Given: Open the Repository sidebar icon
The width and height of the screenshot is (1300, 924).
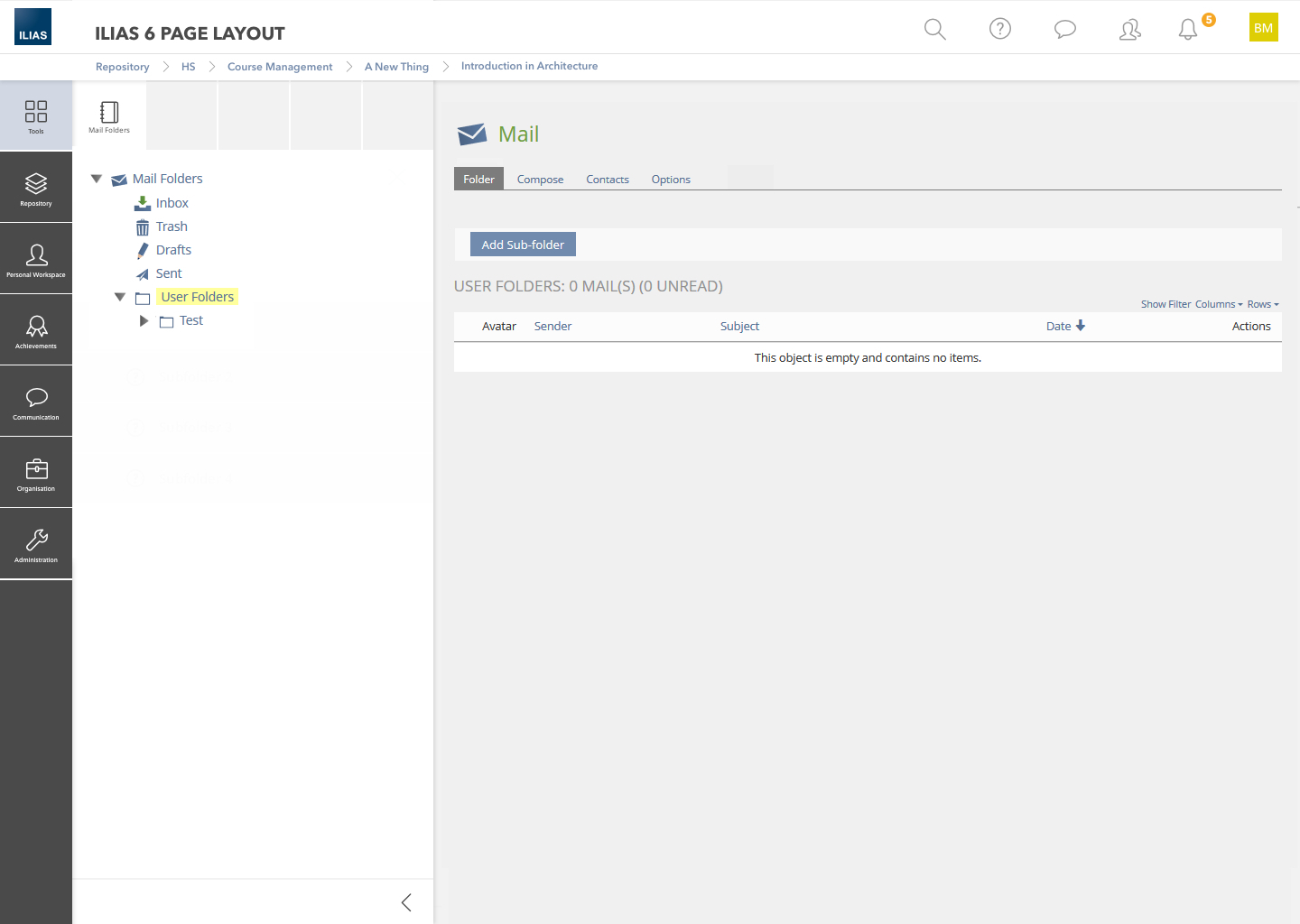Looking at the screenshot, I should click(x=36, y=188).
